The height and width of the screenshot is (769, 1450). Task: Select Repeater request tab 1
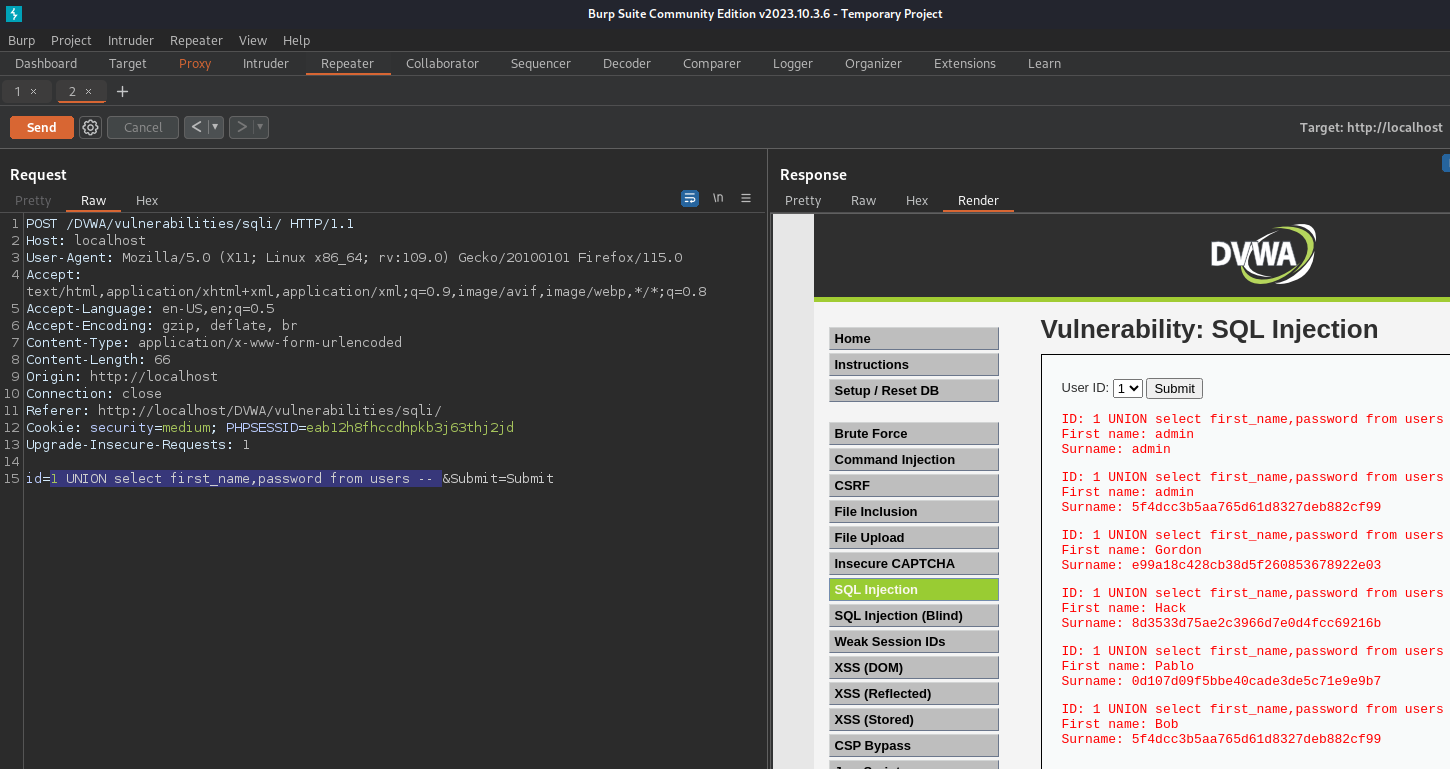tap(17, 91)
